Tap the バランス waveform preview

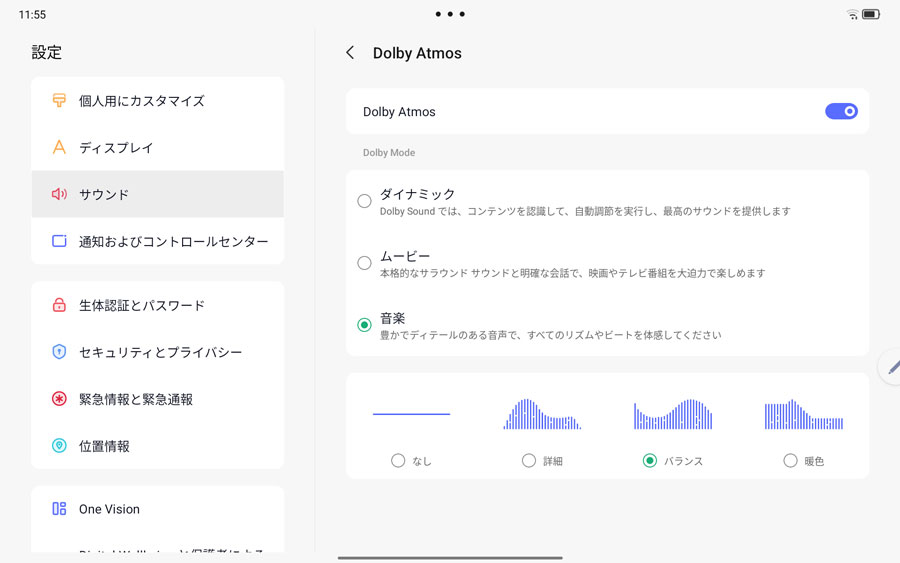click(673, 414)
